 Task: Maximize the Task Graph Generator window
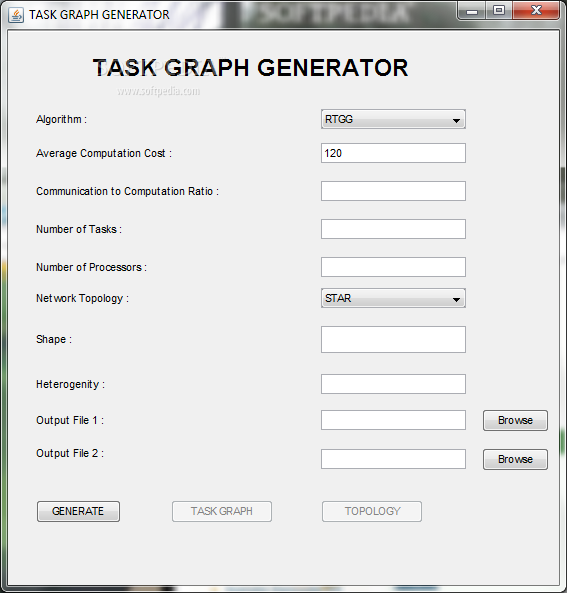click(499, 11)
